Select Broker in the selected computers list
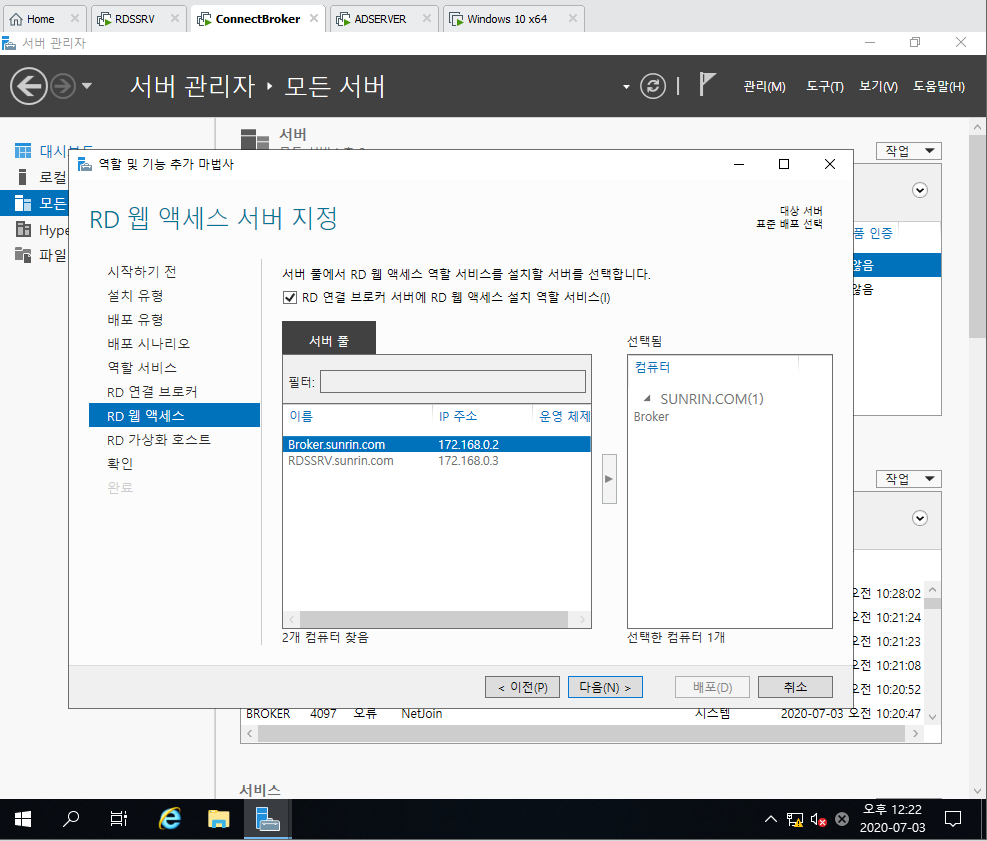This screenshot has width=987, height=841. coord(651,417)
